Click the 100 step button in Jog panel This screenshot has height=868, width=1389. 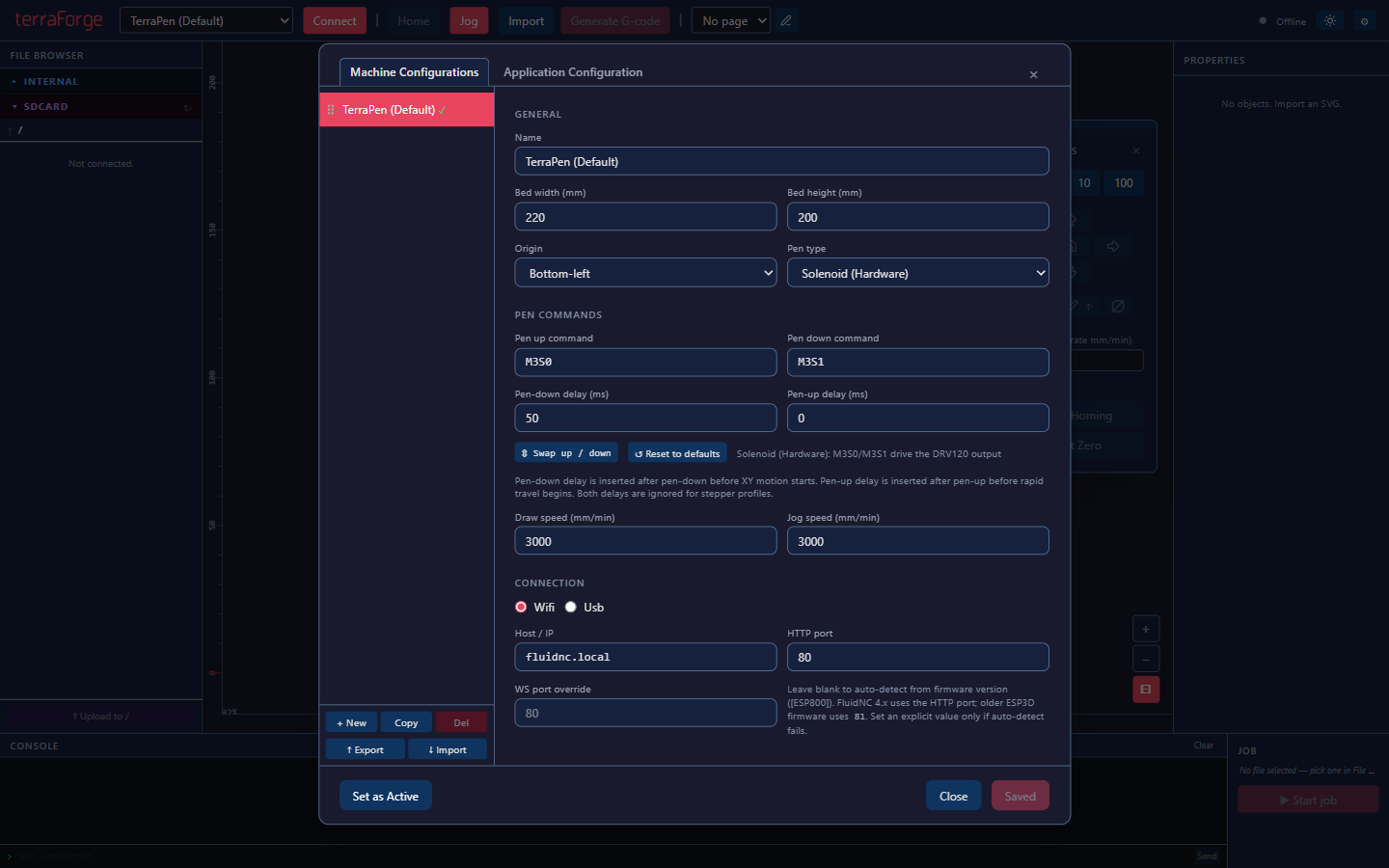coord(1124,183)
